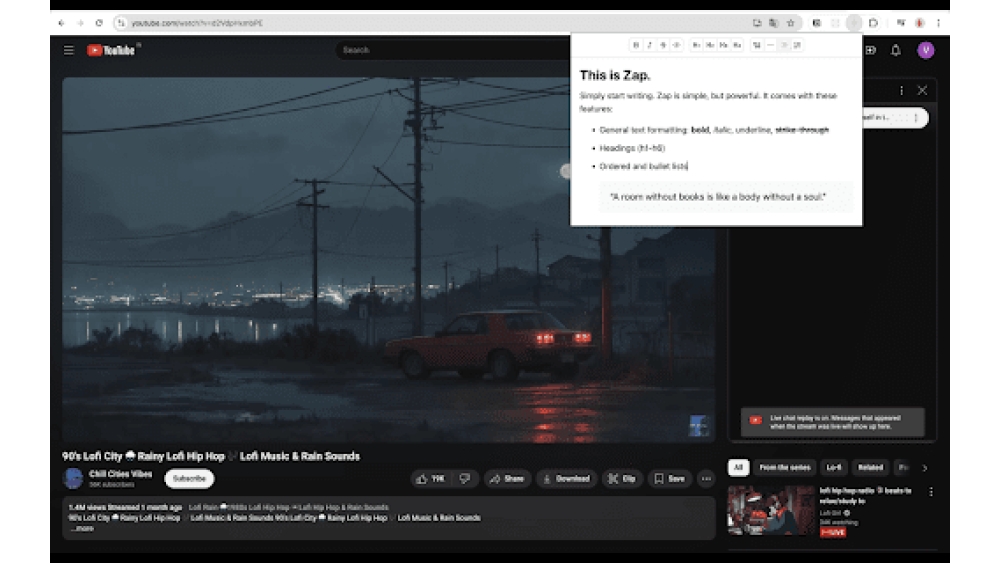Select the Related filter chip

pyautogui.click(x=870, y=467)
